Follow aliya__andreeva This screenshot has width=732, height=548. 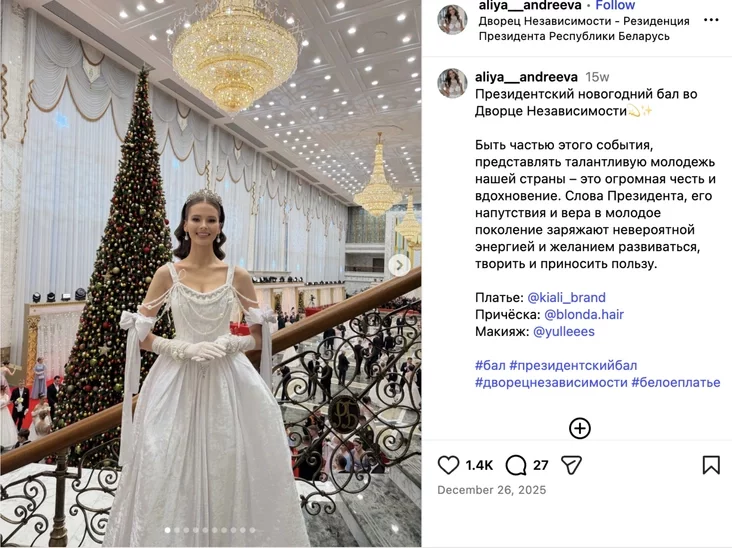[615, 6]
